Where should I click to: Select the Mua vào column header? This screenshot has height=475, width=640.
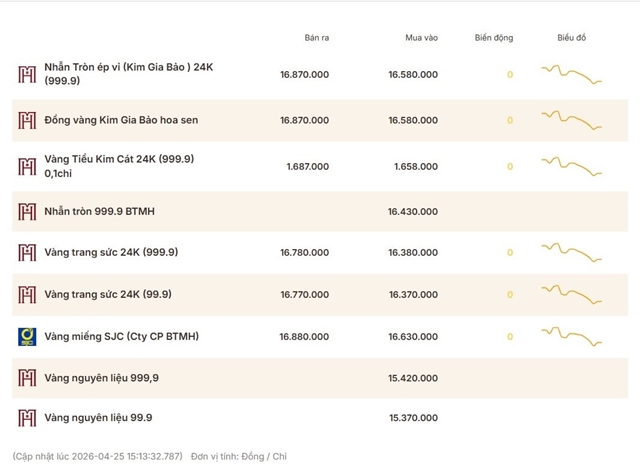422,38
